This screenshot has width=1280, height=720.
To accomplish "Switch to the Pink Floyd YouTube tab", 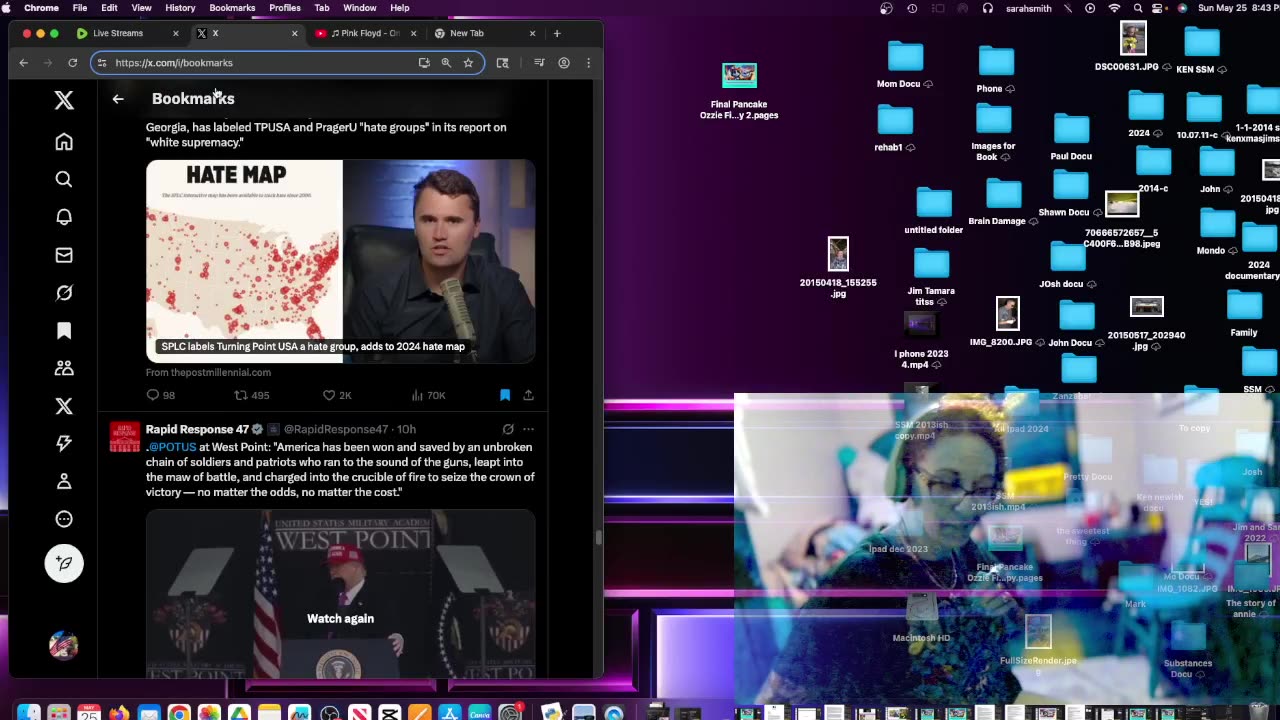I will tap(364, 33).
